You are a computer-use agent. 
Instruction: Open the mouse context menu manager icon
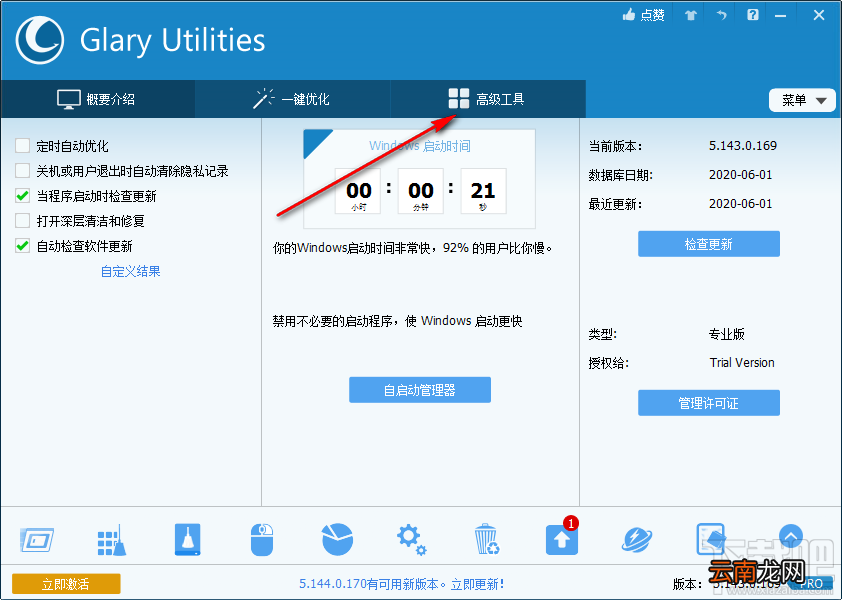[x=262, y=540]
